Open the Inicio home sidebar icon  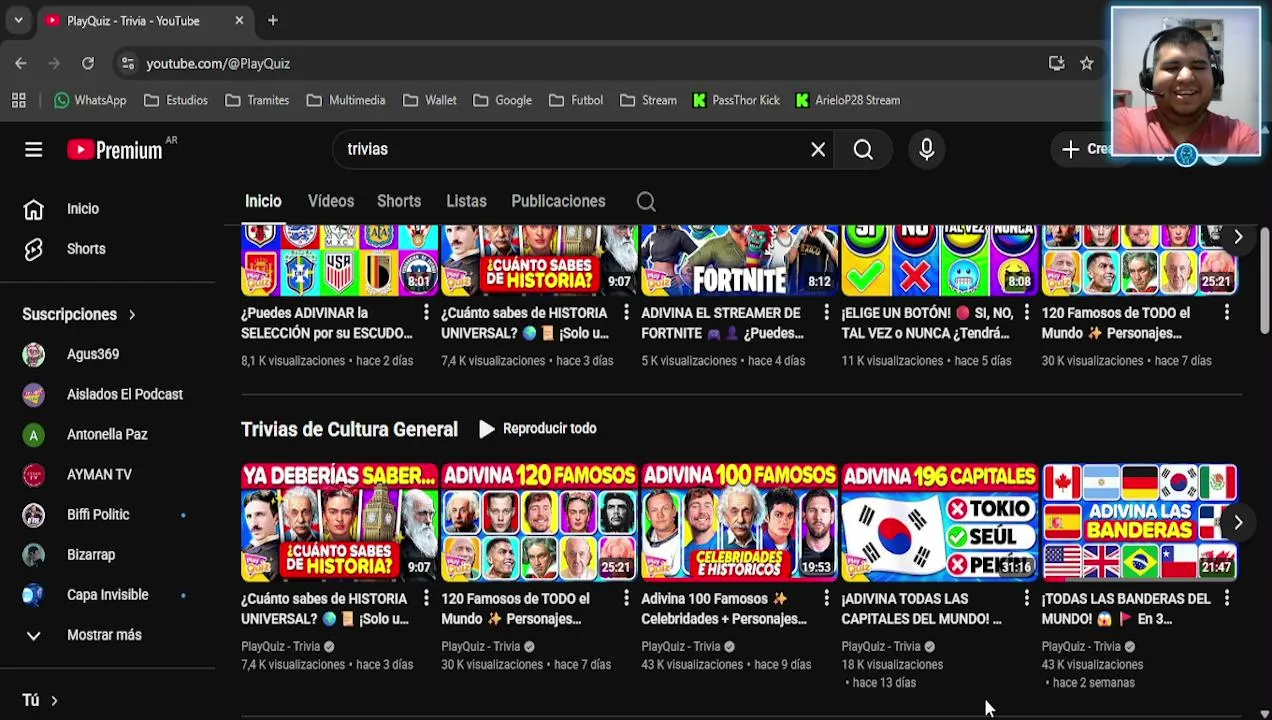33,209
